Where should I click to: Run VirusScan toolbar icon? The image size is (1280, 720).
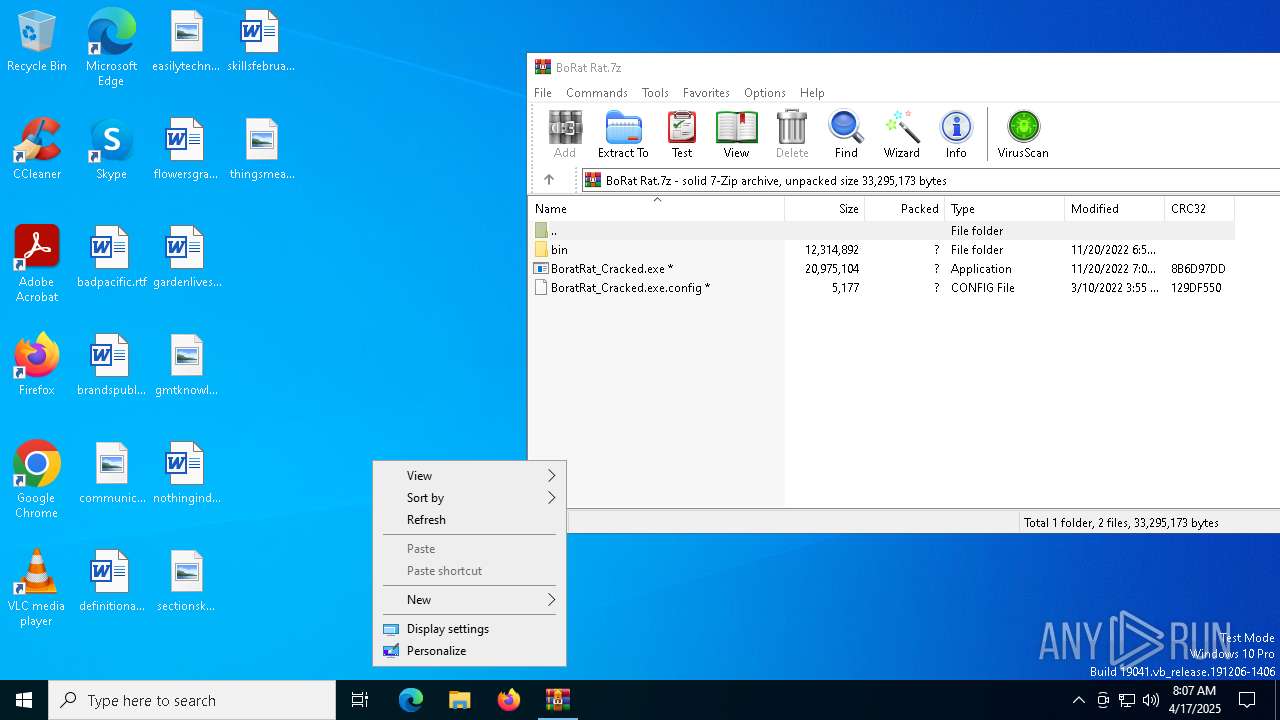(x=1023, y=134)
